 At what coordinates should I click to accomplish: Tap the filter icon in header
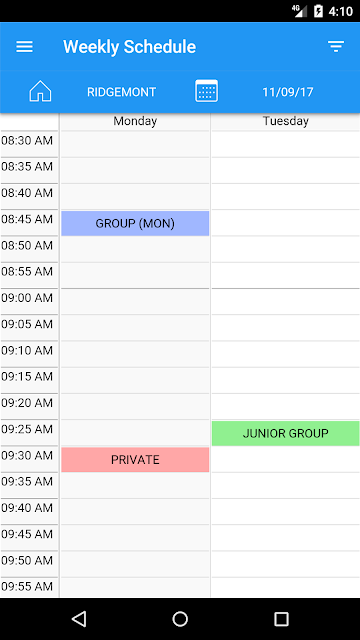click(336, 47)
